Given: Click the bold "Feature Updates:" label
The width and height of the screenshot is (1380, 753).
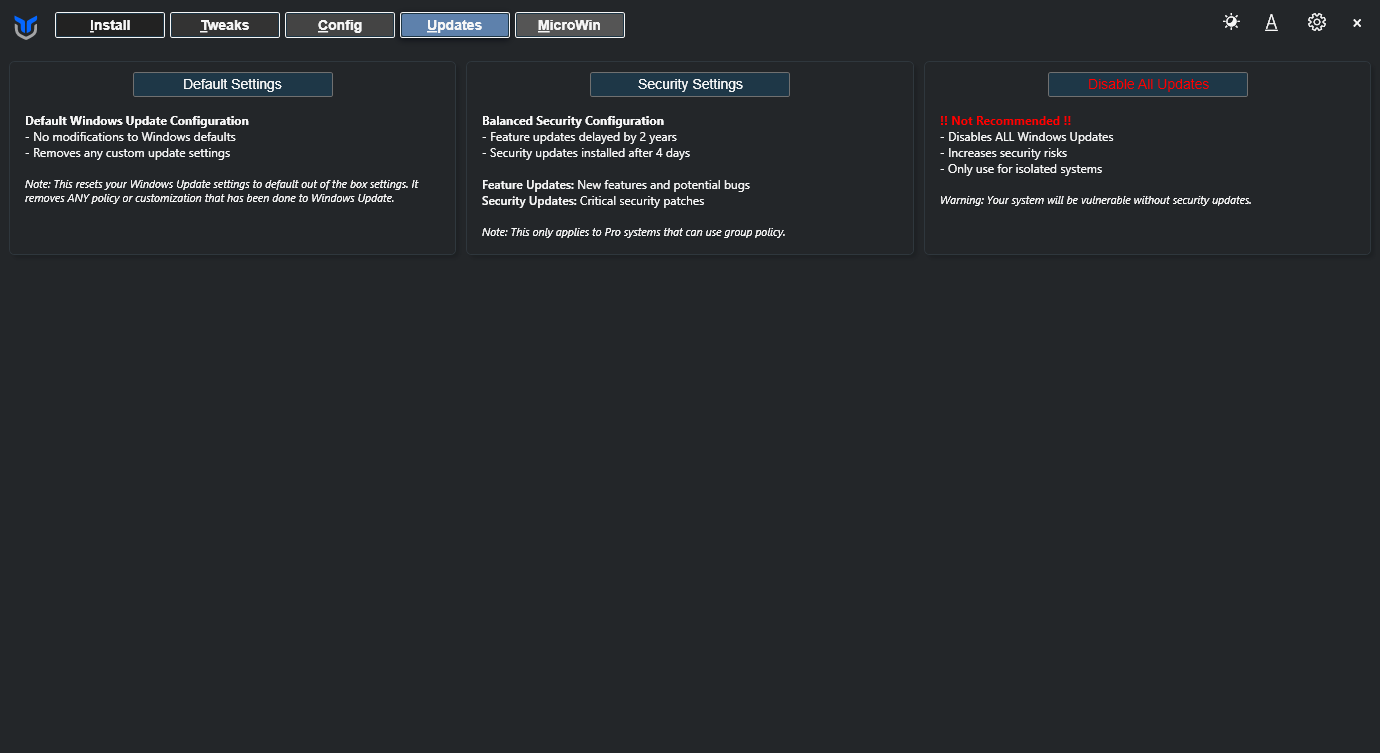Looking at the screenshot, I should [528, 185].
